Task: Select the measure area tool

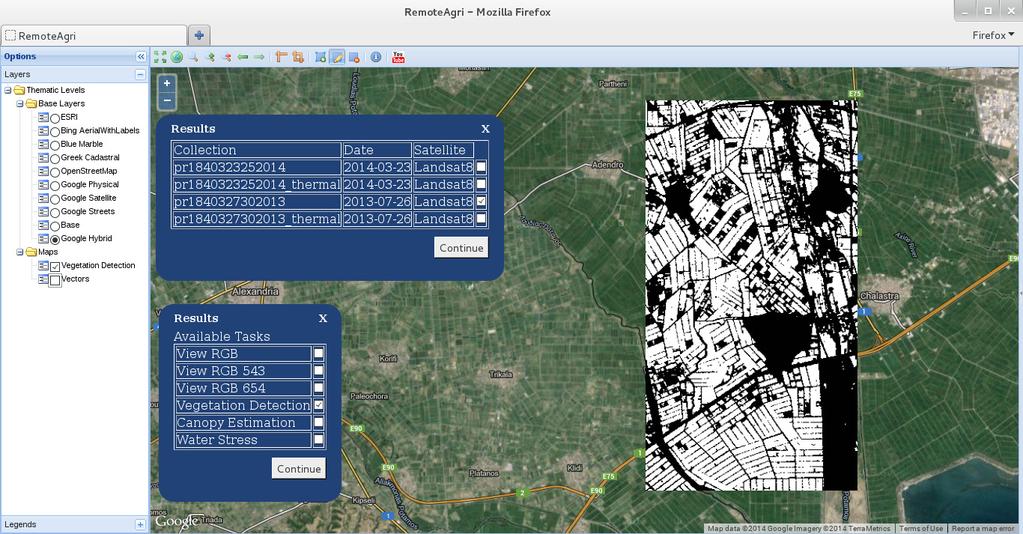Action: [x=298, y=57]
